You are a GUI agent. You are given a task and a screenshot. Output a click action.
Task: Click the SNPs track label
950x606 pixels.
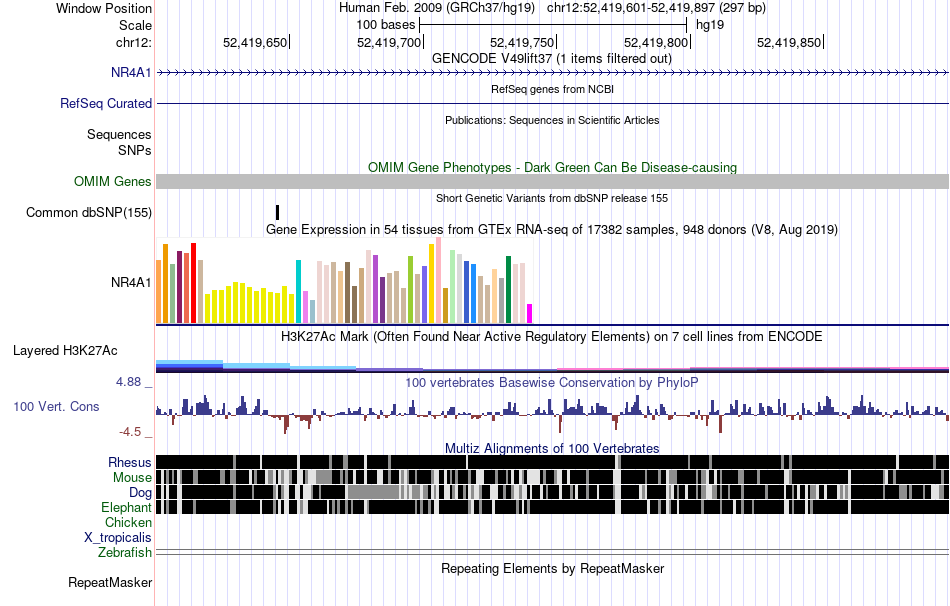click(x=135, y=150)
